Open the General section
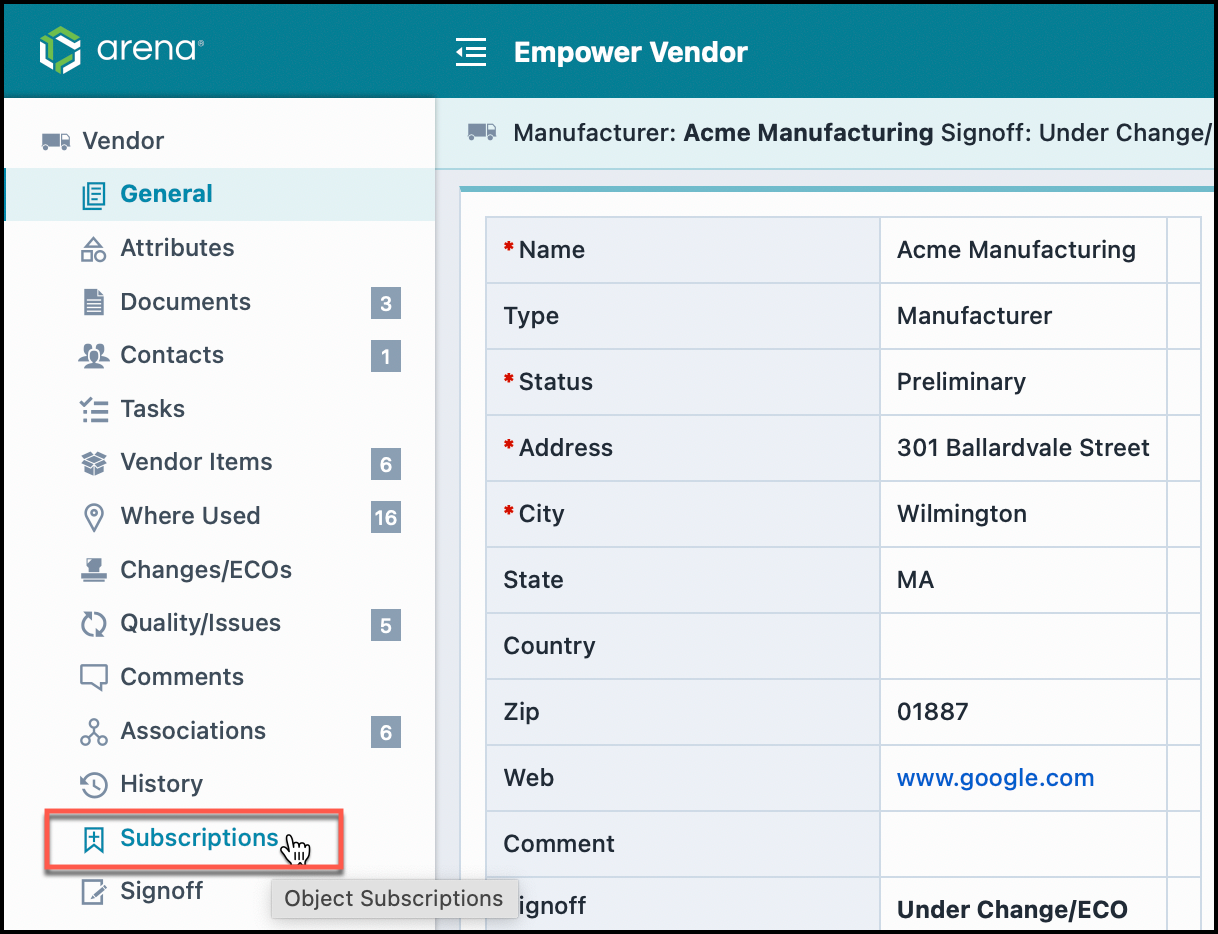1218x934 pixels. pos(166,194)
